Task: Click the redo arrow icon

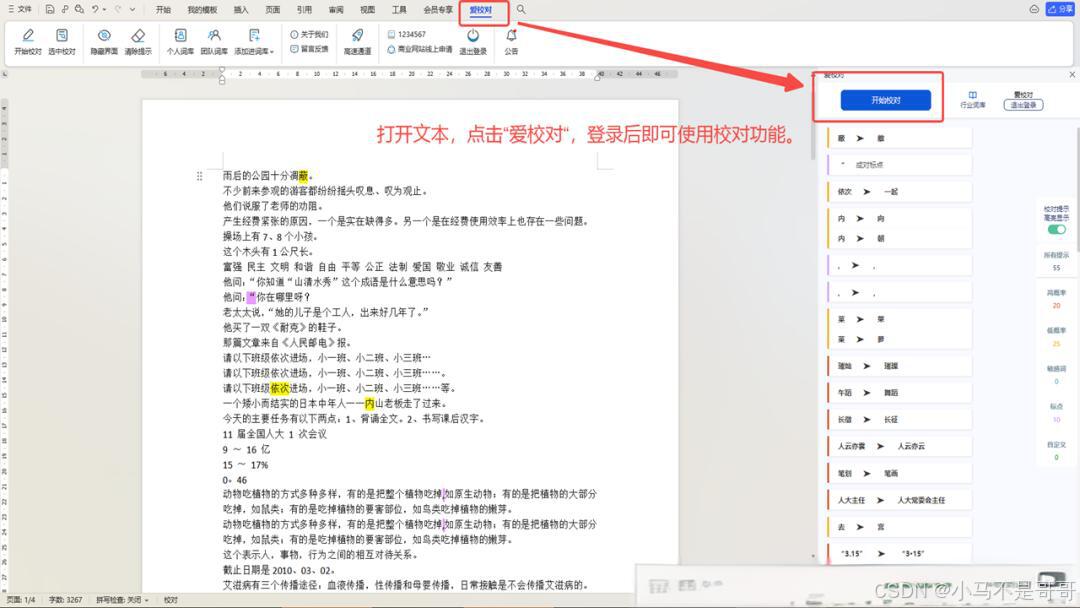Action: [118, 10]
